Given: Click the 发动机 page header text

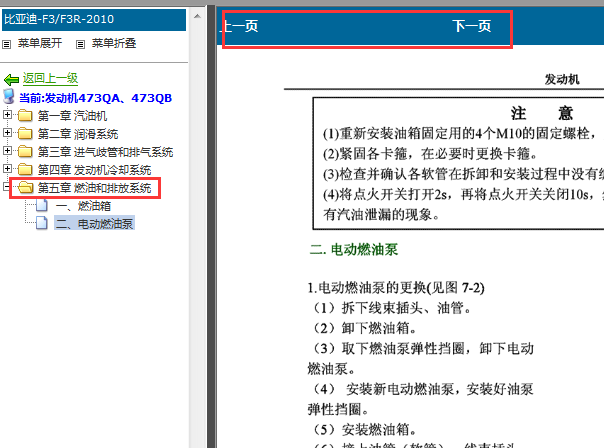Looking at the screenshot, I should 562,79.
